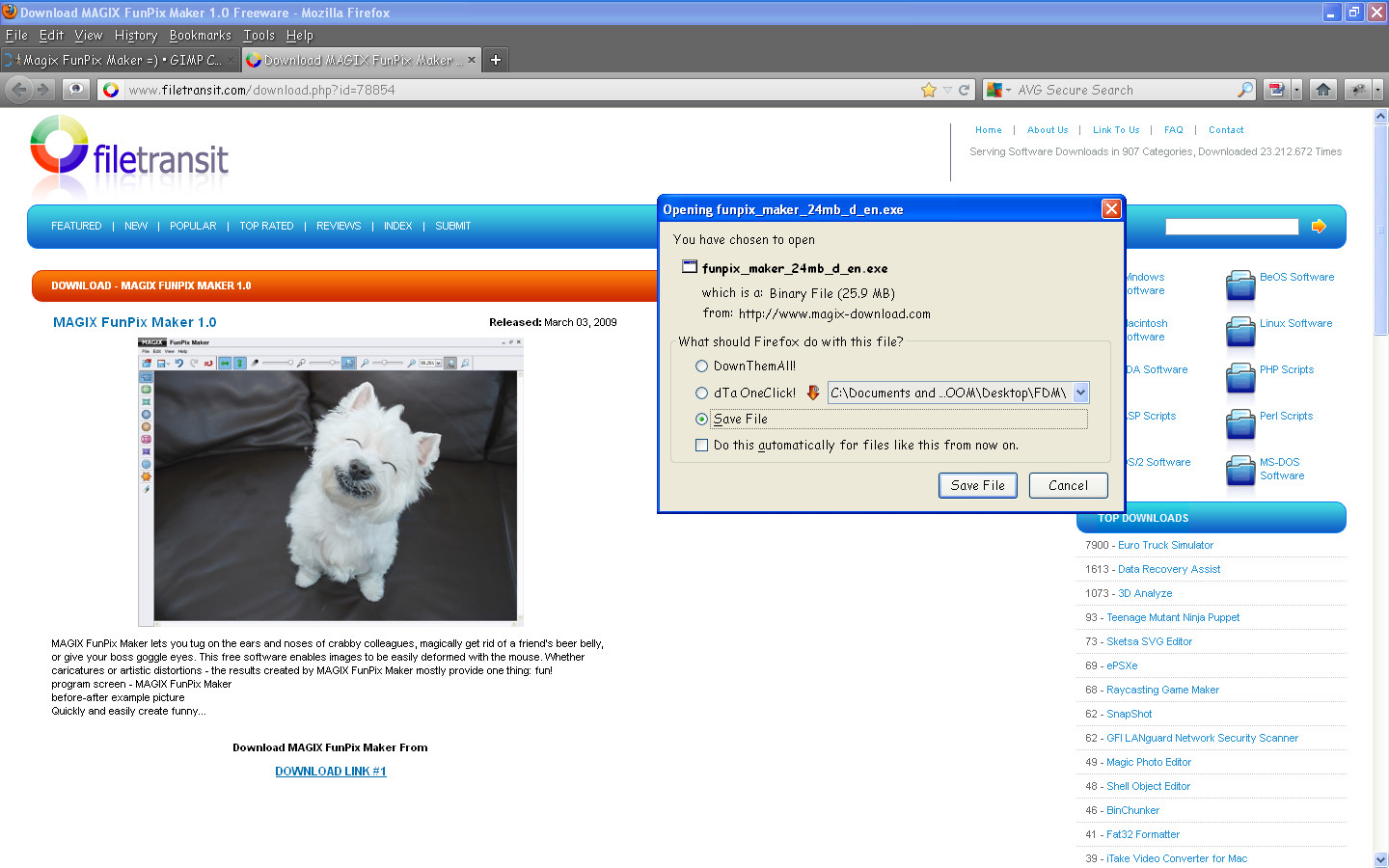Image resolution: width=1389 pixels, height=868 pixels.
Task: Select the DownThemAll! radio option
Action: 701,366
